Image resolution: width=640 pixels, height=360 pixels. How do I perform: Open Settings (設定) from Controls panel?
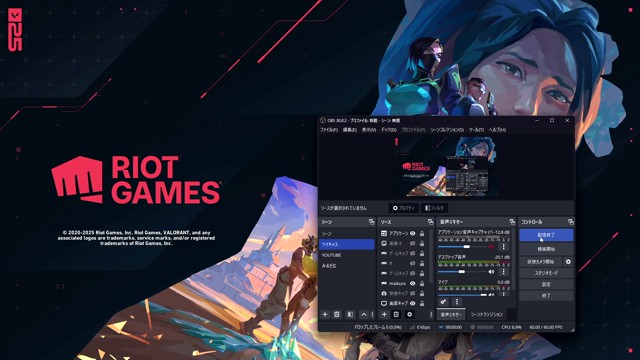point(546,284)
